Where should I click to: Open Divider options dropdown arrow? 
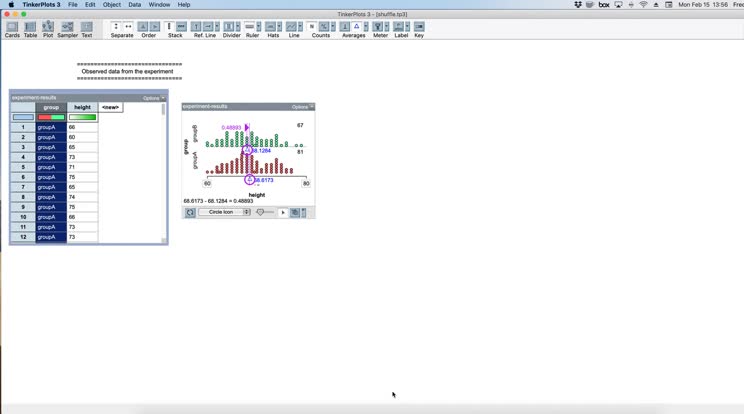pos(238,27)
